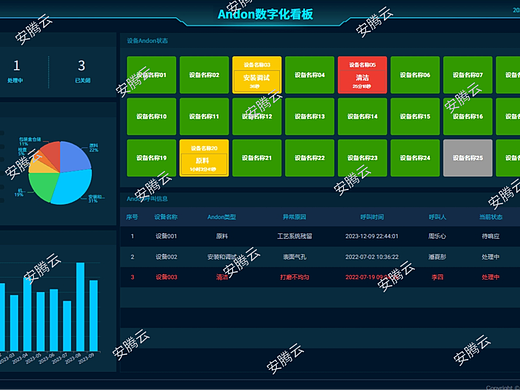
Task: Open the yellow 设备名称03 安装调试 tile
Action: [257, 75]
